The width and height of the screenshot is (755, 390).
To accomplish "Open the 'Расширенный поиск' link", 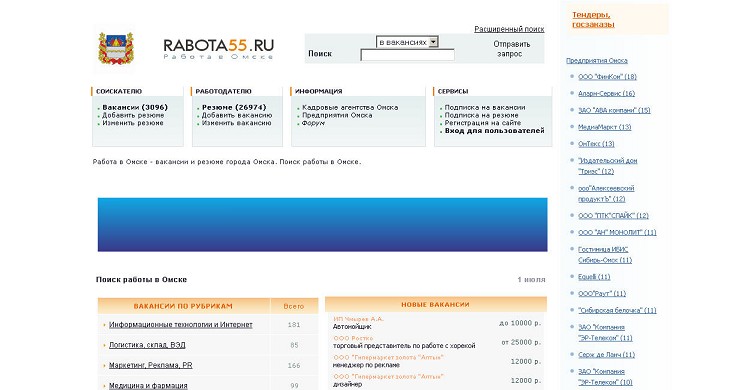I will coord(509,29).
